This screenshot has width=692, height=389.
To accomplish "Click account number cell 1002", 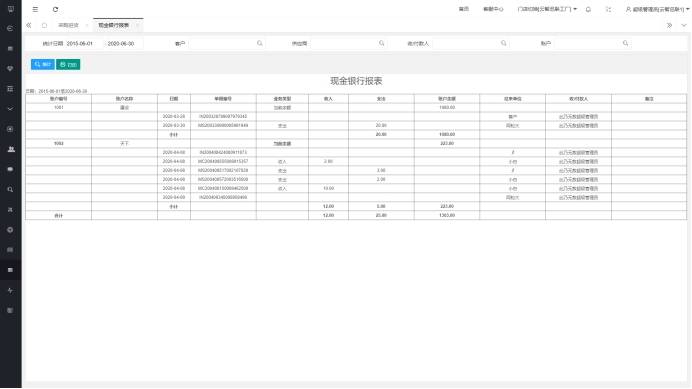I will tap(59, 144).
